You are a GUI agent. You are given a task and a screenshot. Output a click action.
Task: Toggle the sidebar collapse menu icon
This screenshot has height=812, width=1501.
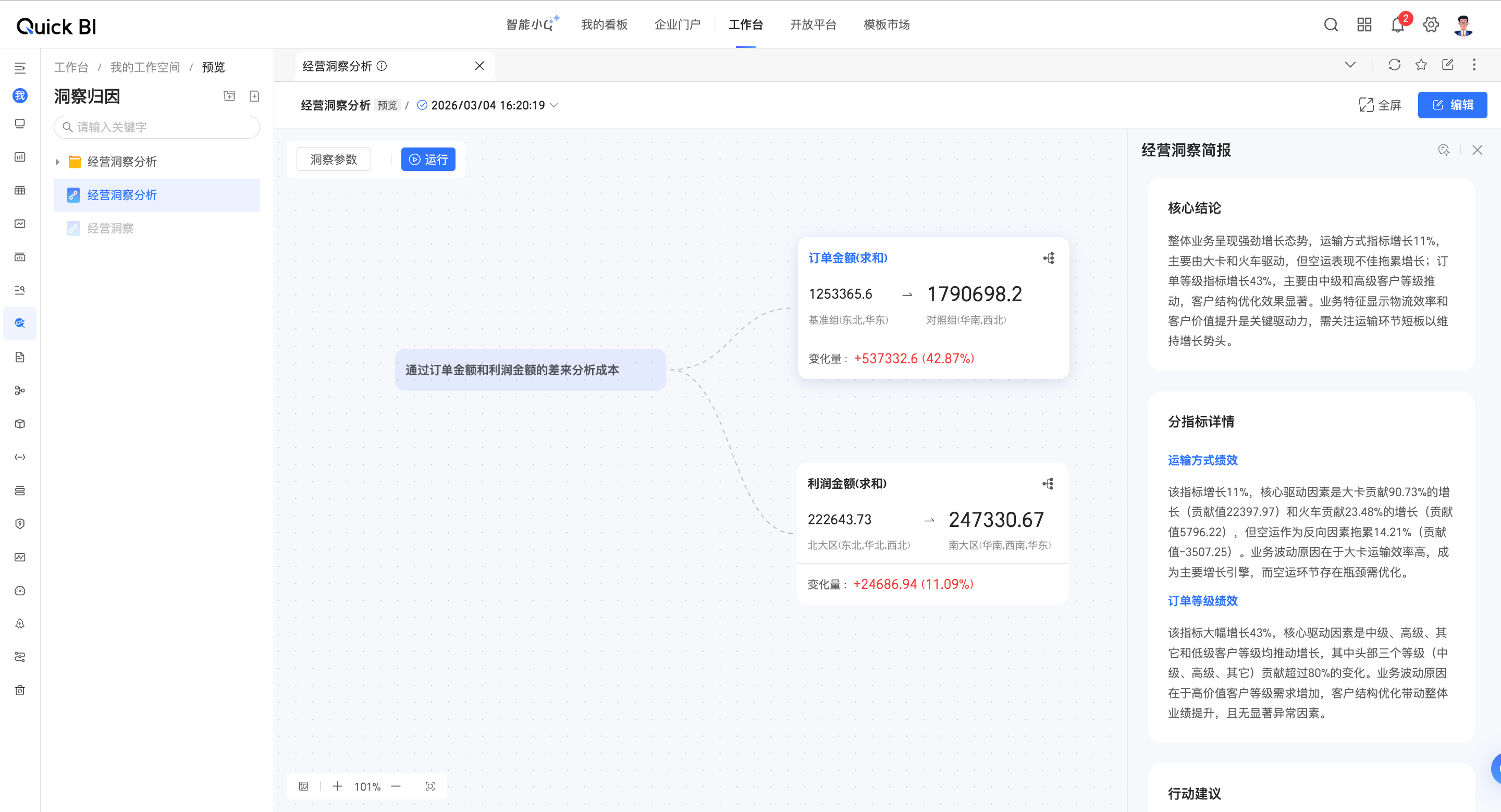(x=20, y=68)
